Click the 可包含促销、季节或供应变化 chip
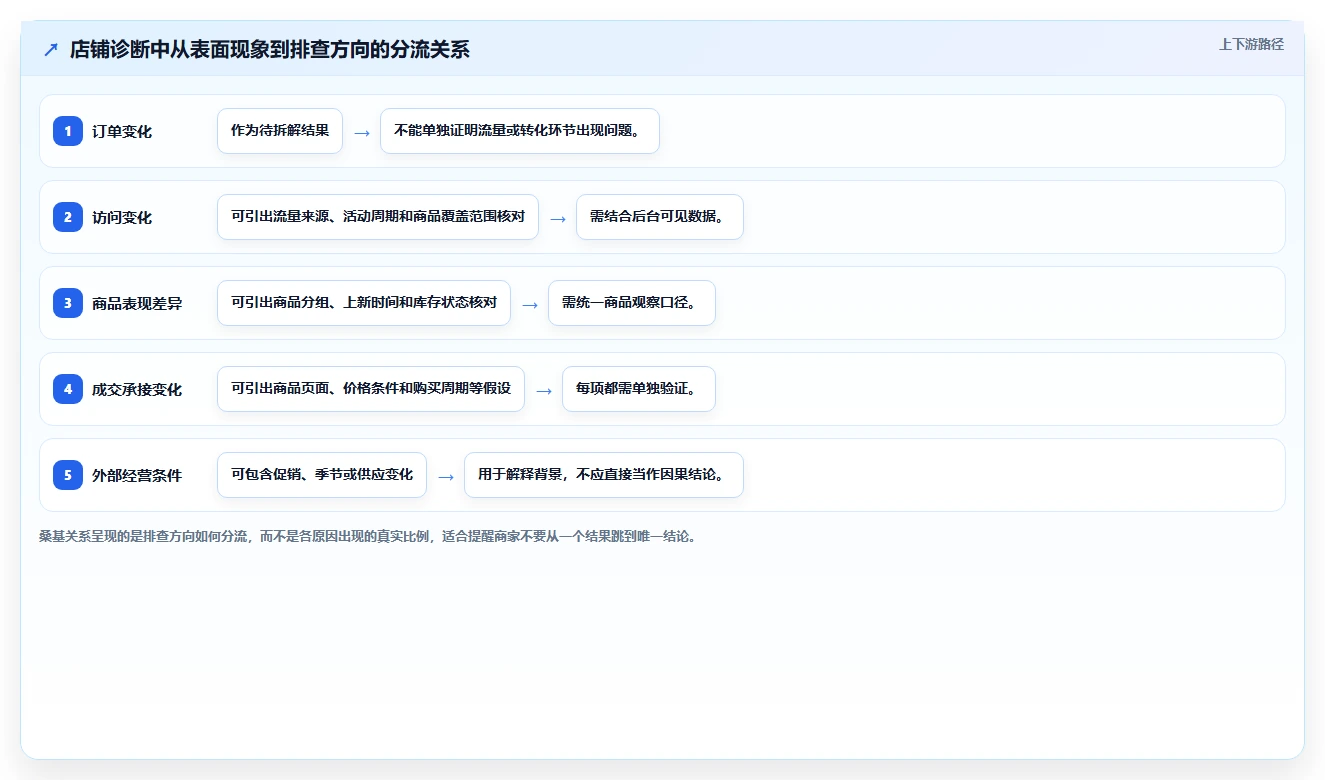This screenshot has width=1325, height=780. click(322, 475)
